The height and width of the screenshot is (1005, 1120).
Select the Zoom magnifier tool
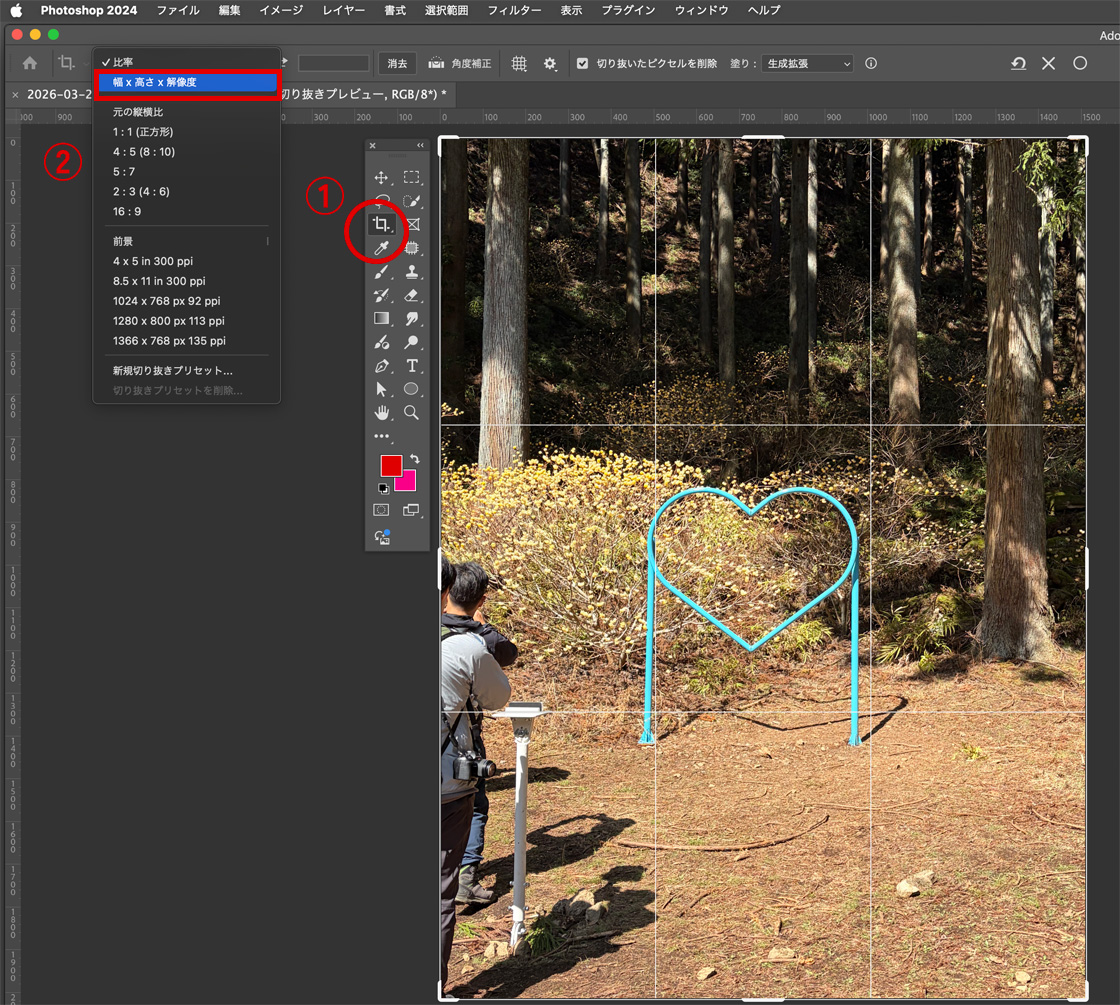(411, 412)
